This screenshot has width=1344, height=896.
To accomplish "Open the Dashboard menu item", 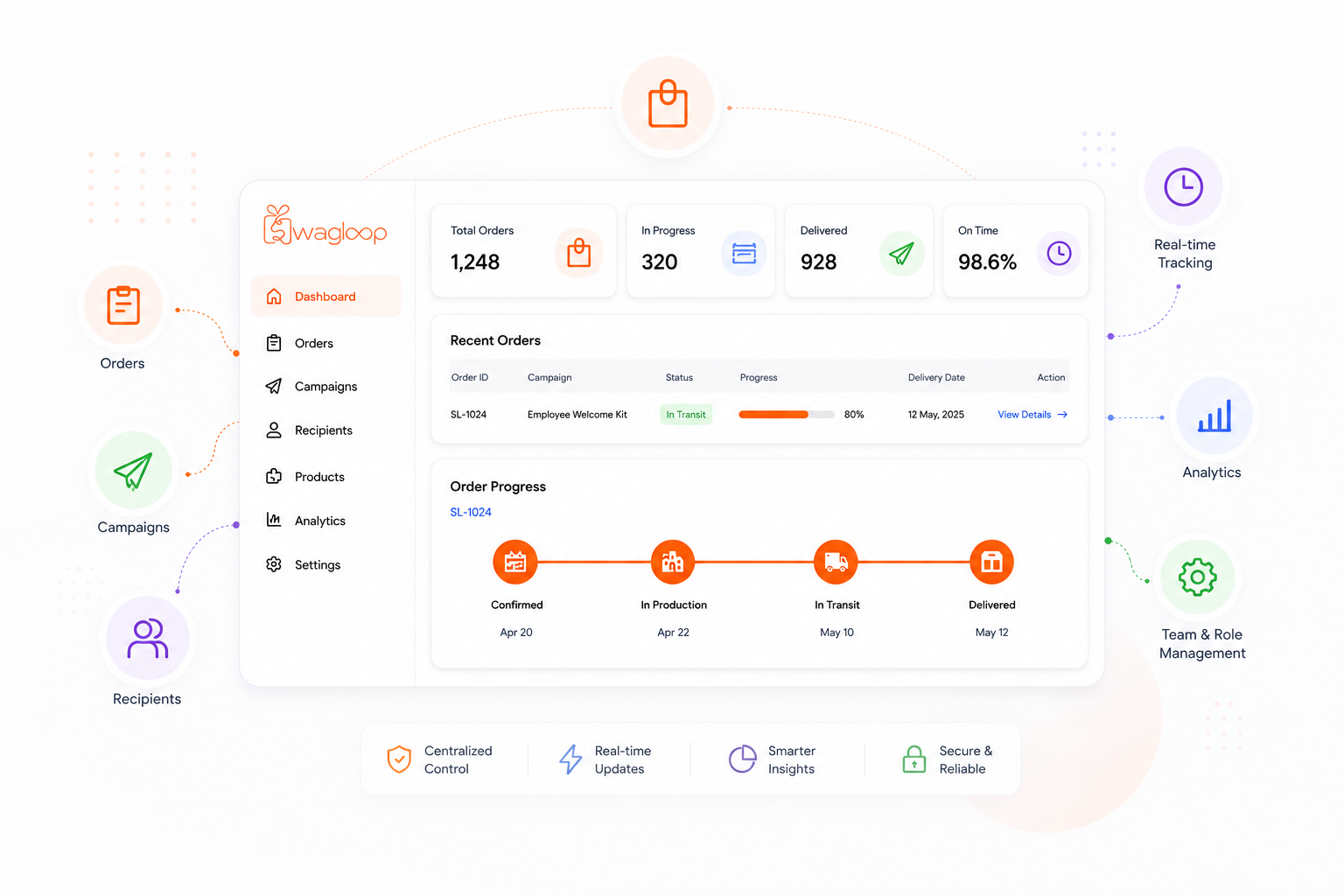I will [x=325, y=297].
